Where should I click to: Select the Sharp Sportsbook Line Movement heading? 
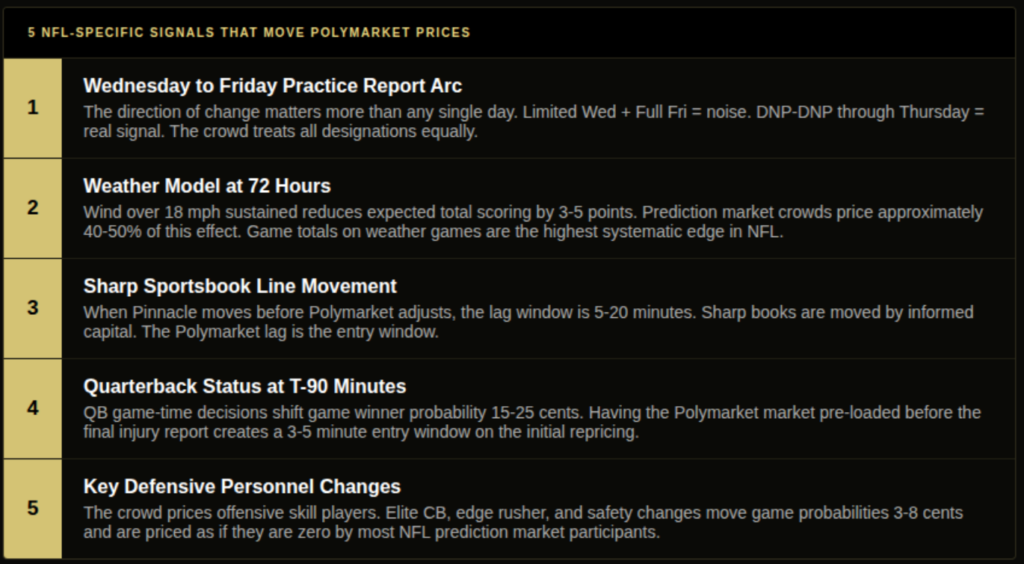click(240, 287)
